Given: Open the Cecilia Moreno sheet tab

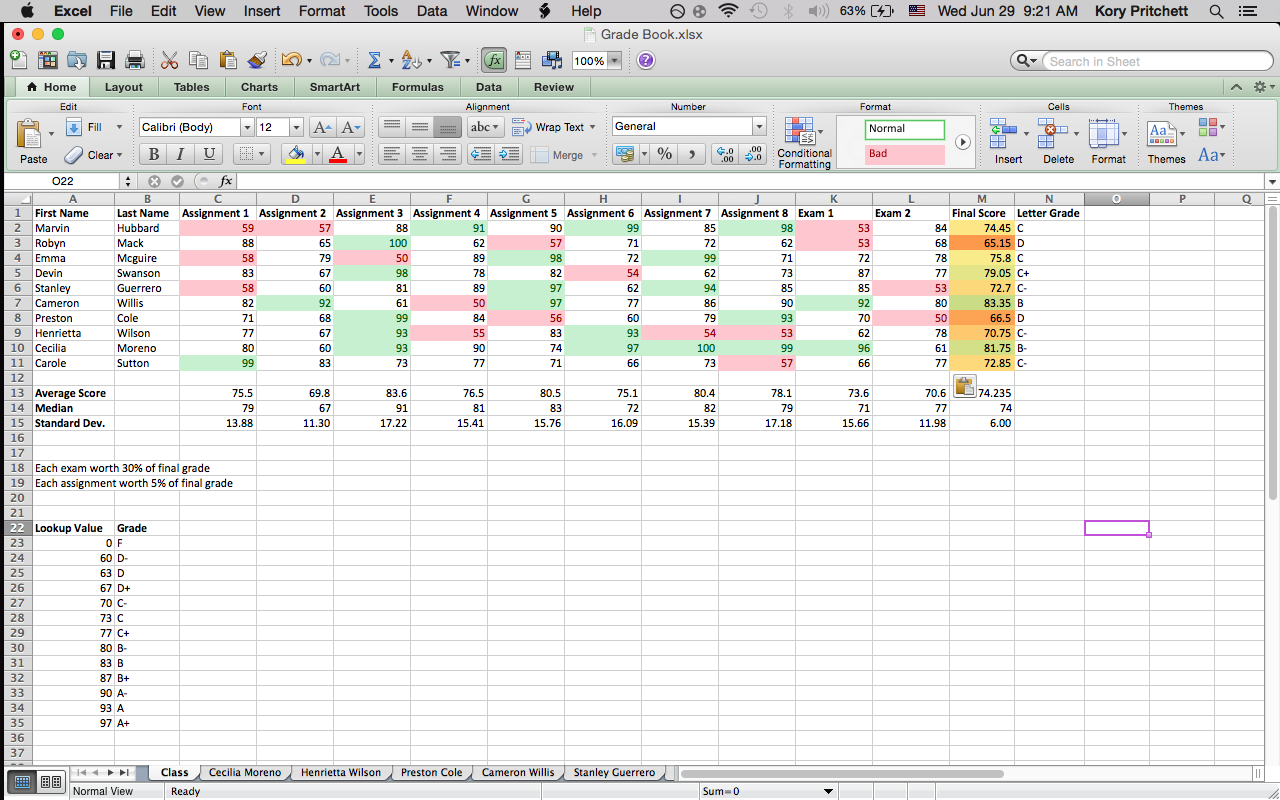Looking at the screenshot, I should [245, 773].
